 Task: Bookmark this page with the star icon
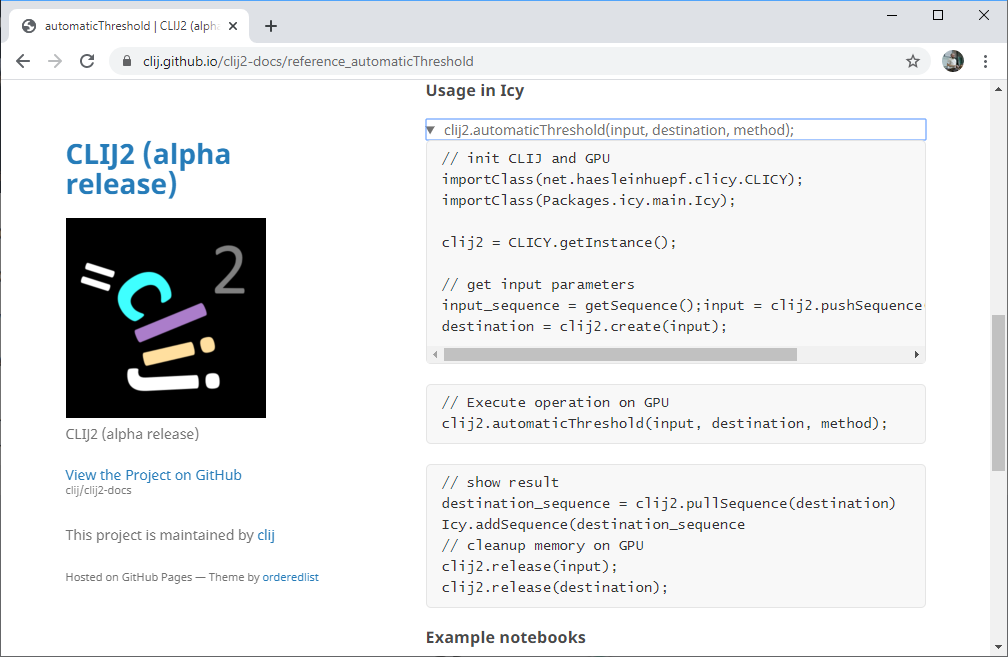tap(912, 61)
